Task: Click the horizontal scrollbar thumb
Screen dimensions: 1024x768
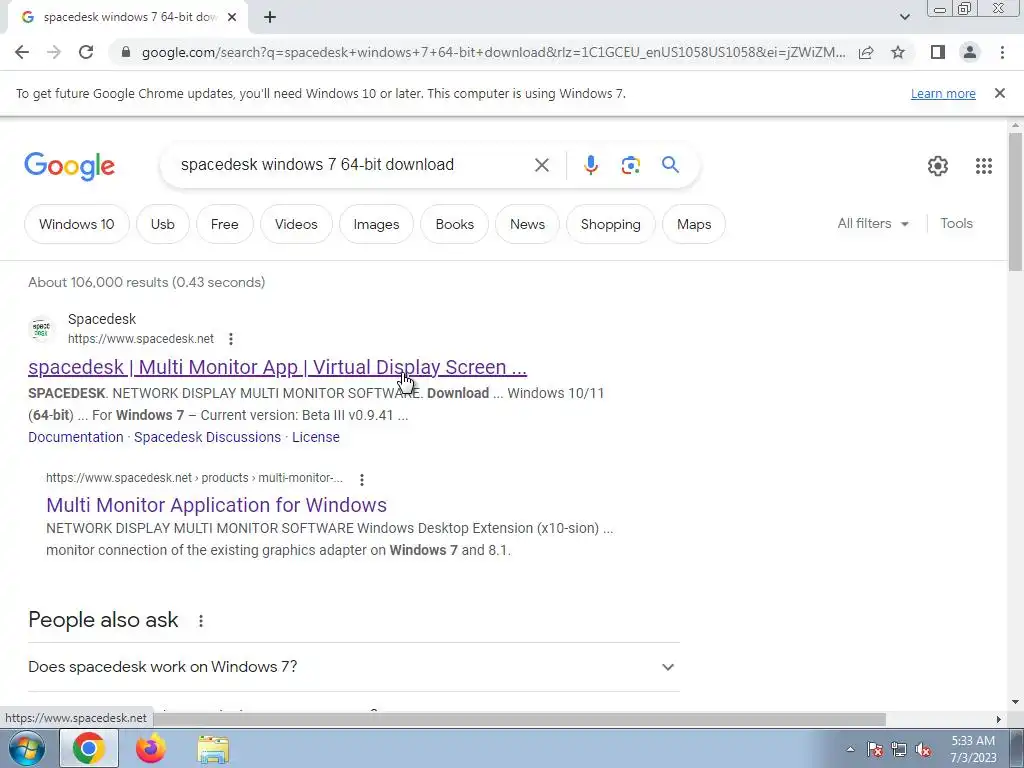Action: coord(519,719)
